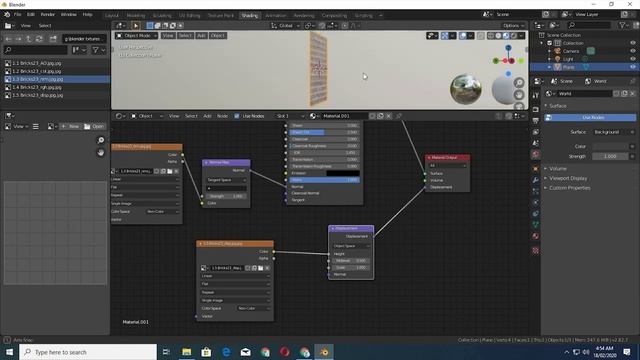Screen dimensions: 640x360
Task: Click the Blender logo menu icon
Action: click(7, 14)
